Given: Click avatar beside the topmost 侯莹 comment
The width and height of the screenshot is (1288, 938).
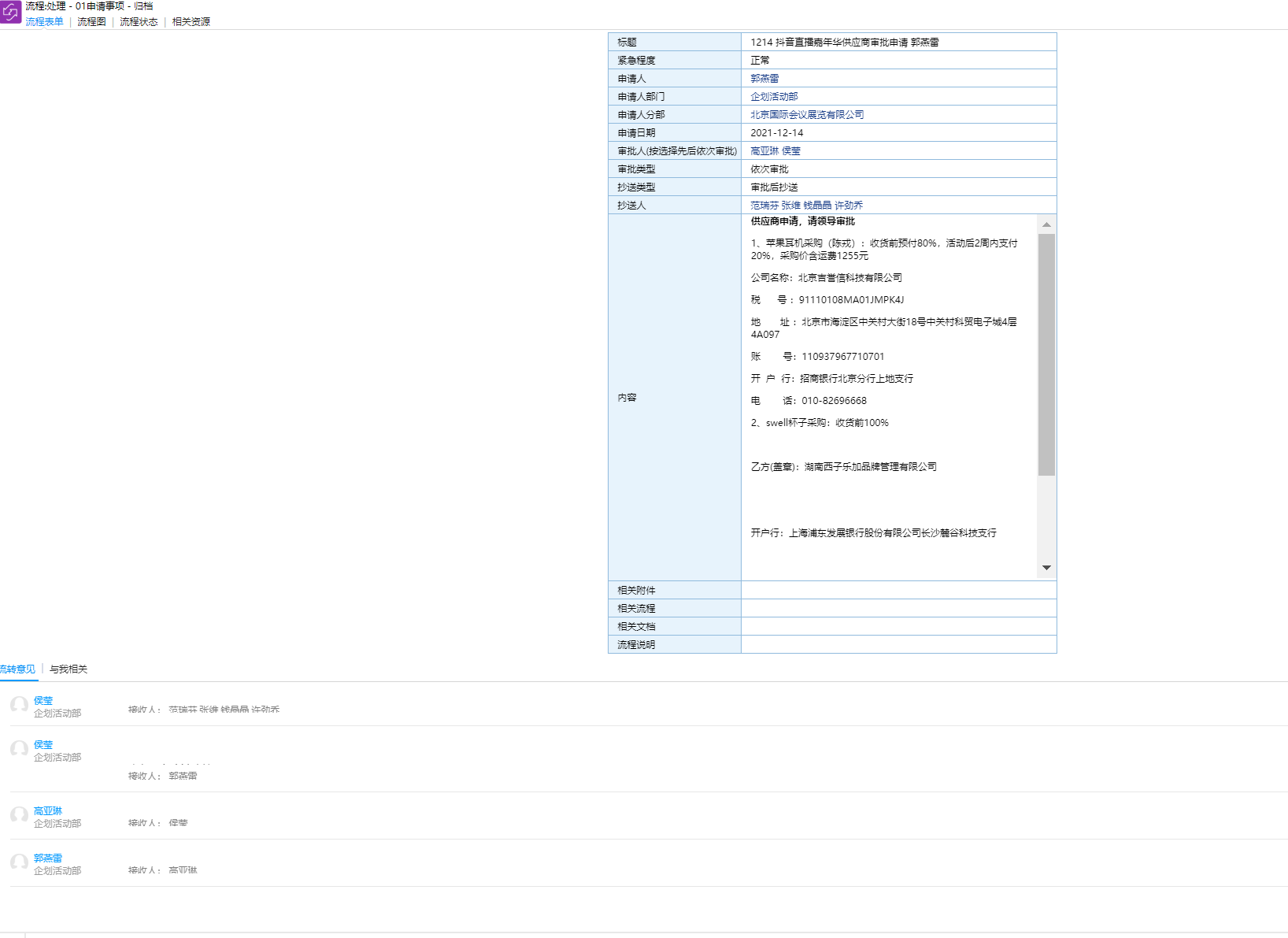Looking at the screenshot, I should point(19,704).
